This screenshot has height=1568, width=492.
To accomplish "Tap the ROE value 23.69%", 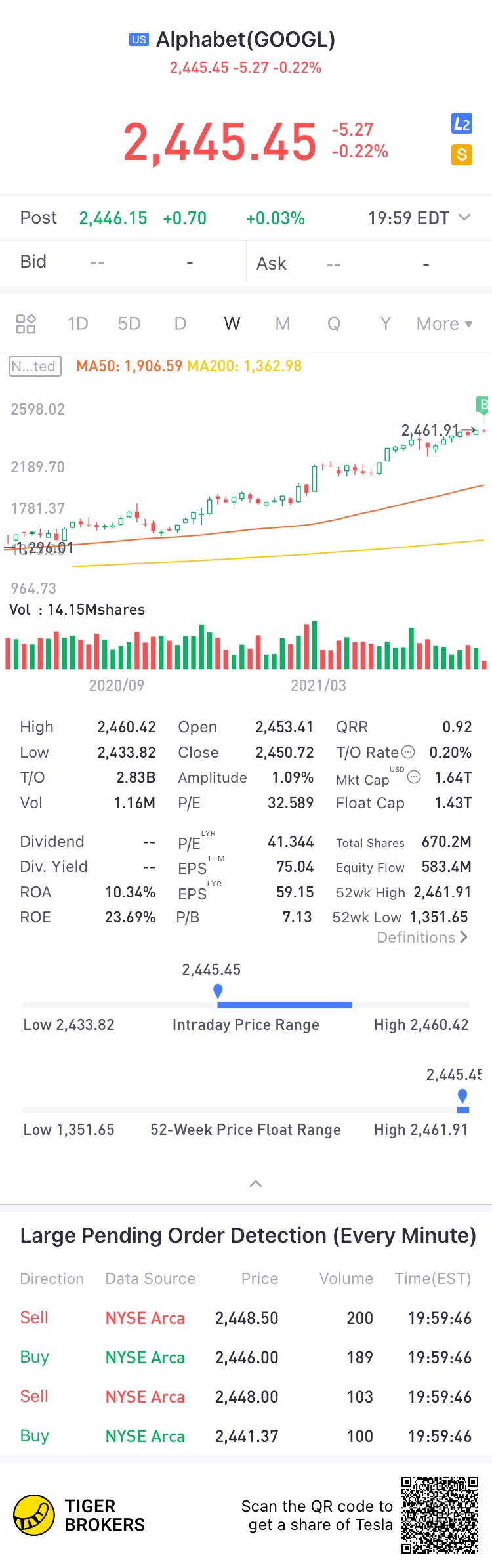I will point(130,917).
